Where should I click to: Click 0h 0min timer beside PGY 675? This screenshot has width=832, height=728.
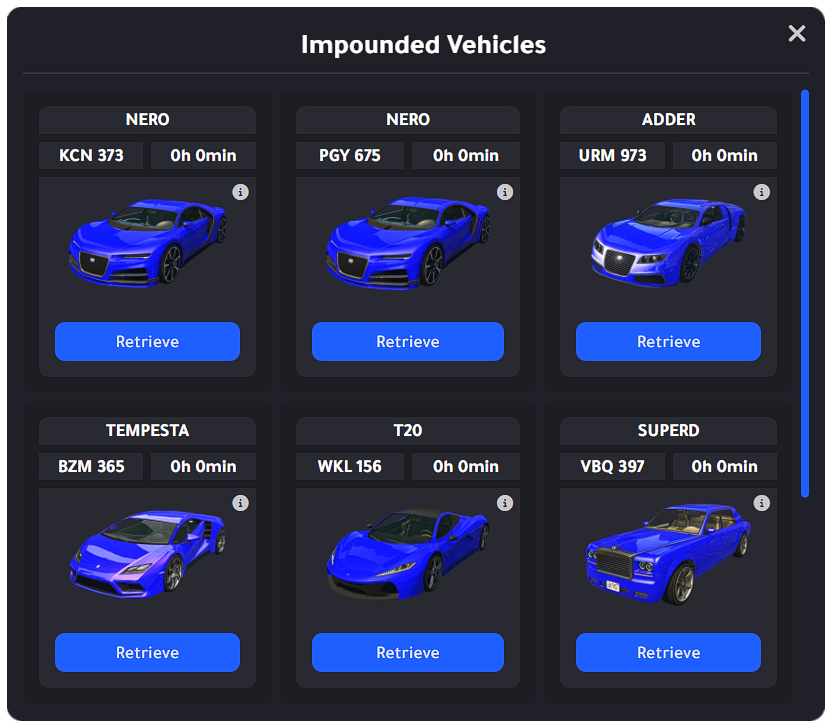[x=466, y=155]
